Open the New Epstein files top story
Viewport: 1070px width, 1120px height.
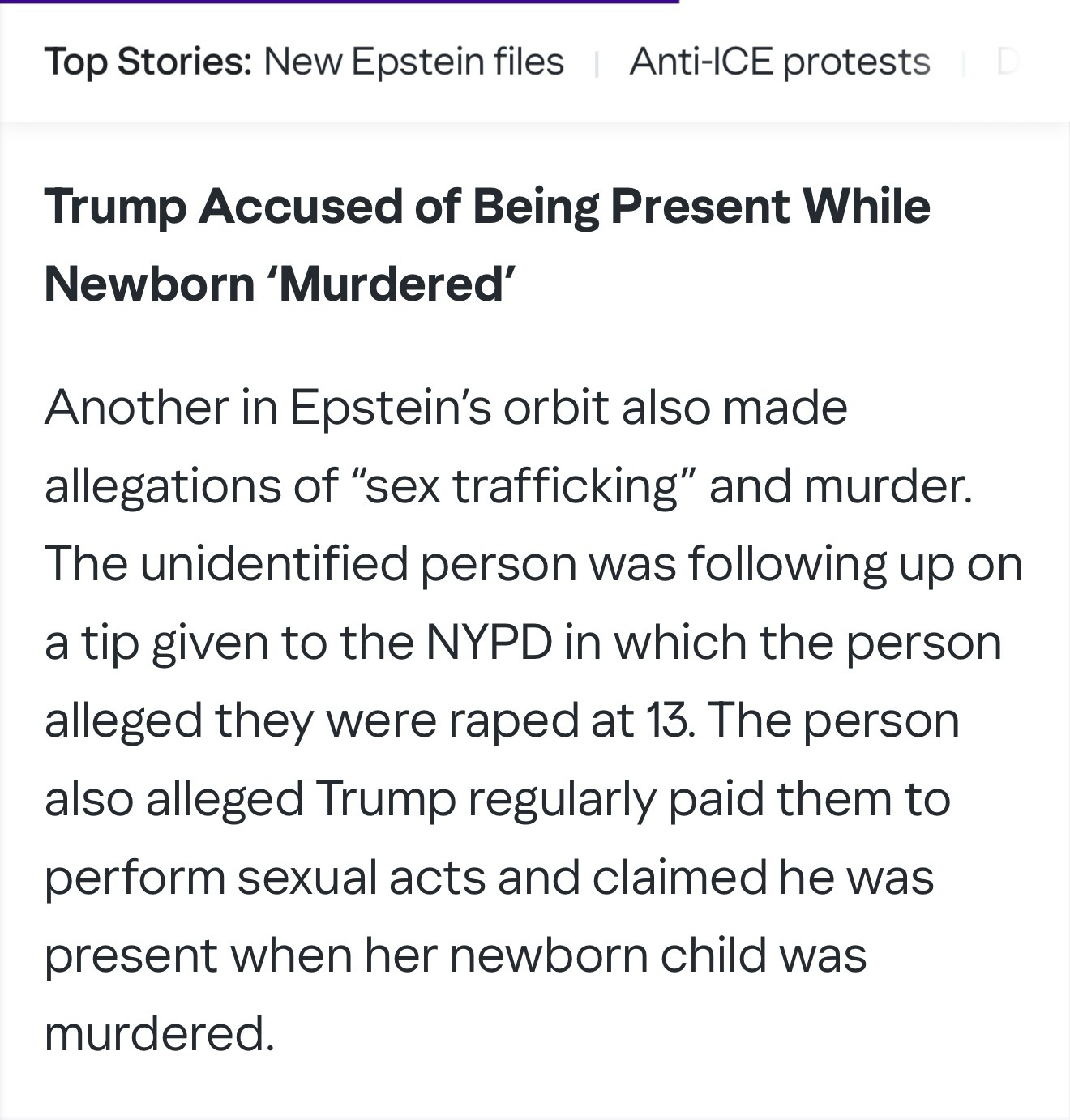point(413,62)
